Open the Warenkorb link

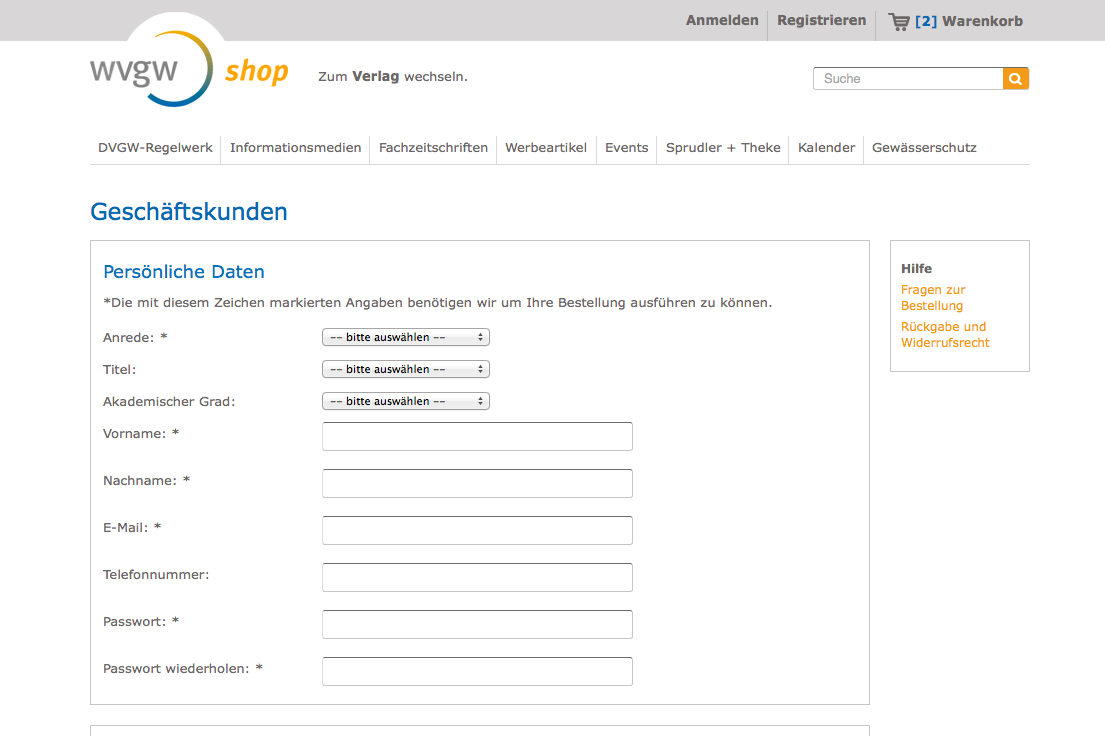(x=982, y=21)
